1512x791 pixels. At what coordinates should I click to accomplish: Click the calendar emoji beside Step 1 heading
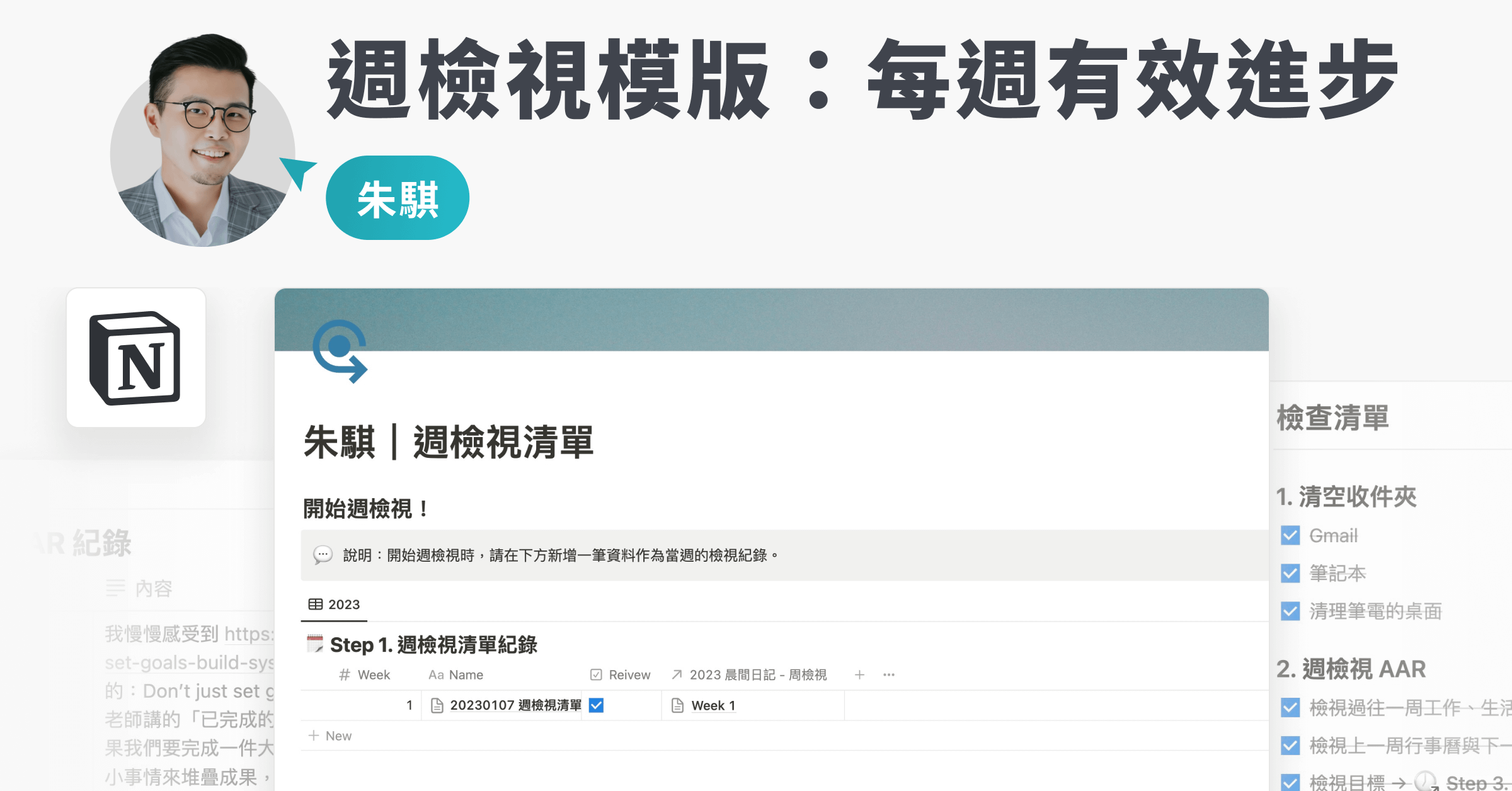[x=315, y=645]
